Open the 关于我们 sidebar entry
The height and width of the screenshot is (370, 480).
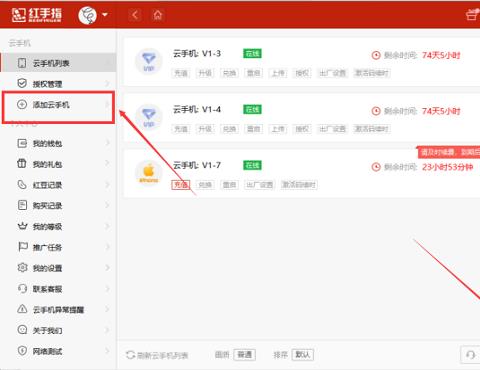(59, 330)
